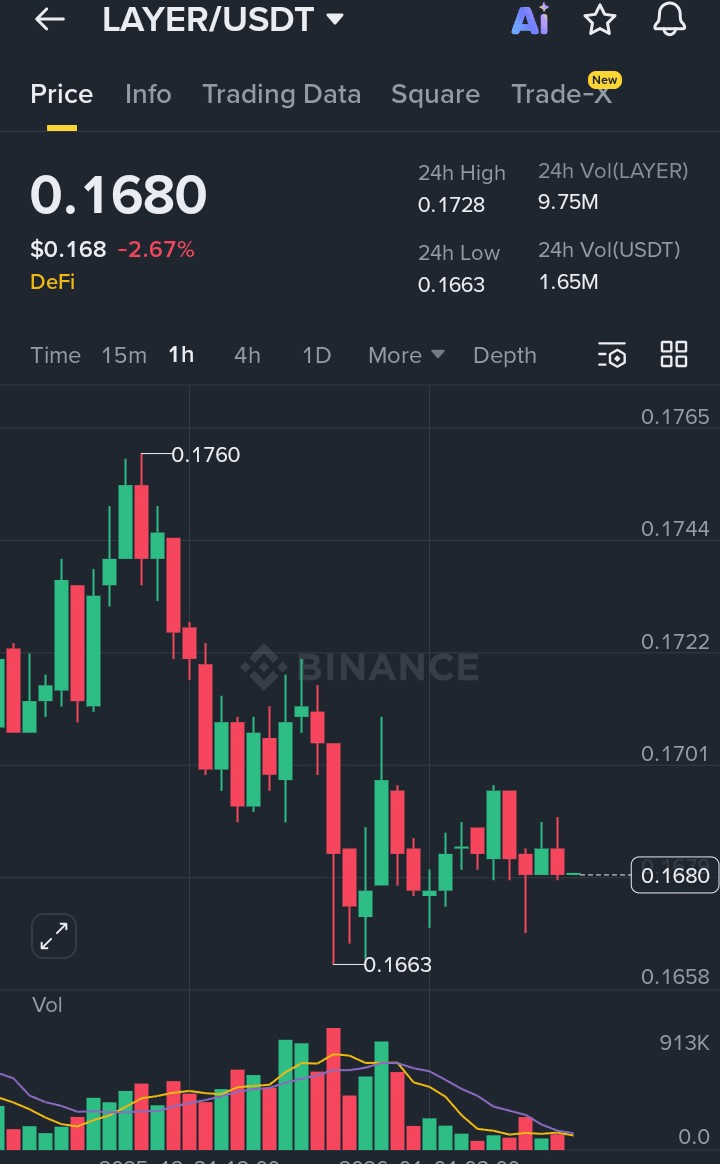
Task: Go to the Square tab
Action: pos(435,94)
